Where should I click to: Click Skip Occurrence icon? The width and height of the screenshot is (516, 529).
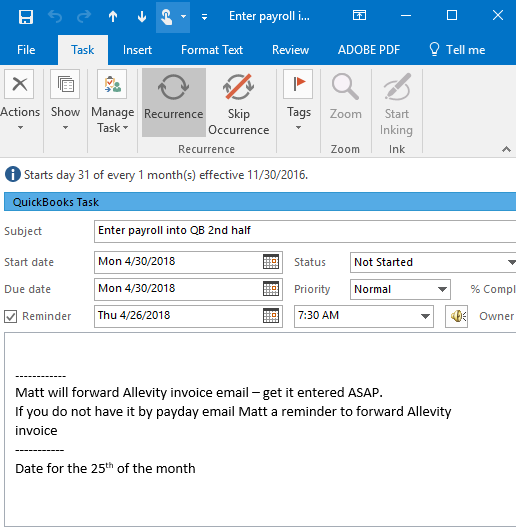pos(238,102)
